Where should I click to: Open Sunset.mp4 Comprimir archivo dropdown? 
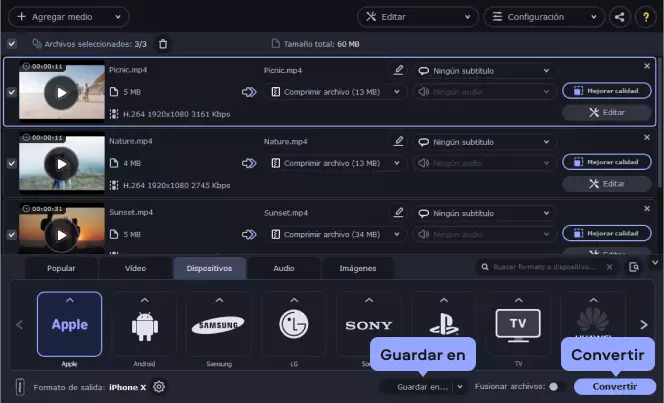(x=335, y=234)
